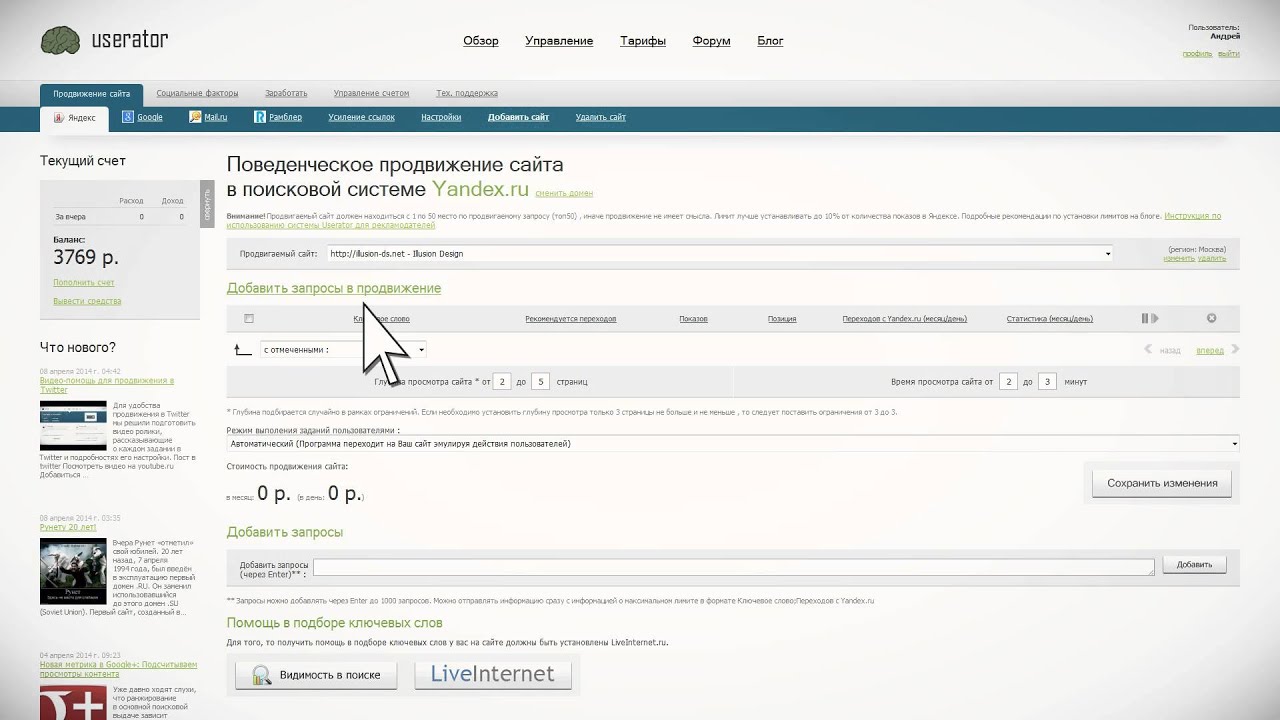1280x720 pixels.
Task: Click 'выйти' logout link
Action: point(1229,54)
